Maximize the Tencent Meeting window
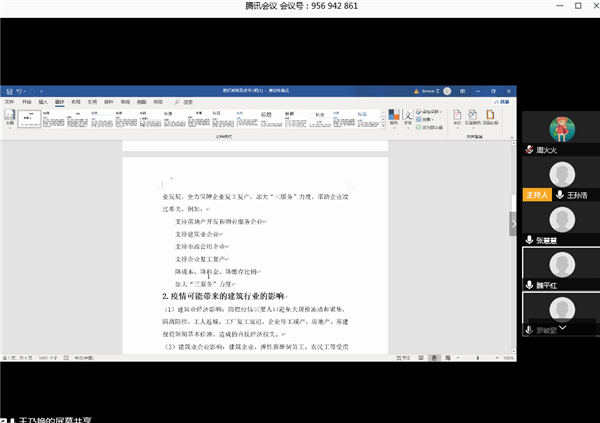Image resolution: width=600 pixels, height=423 pixels. [x=578, y=6]
